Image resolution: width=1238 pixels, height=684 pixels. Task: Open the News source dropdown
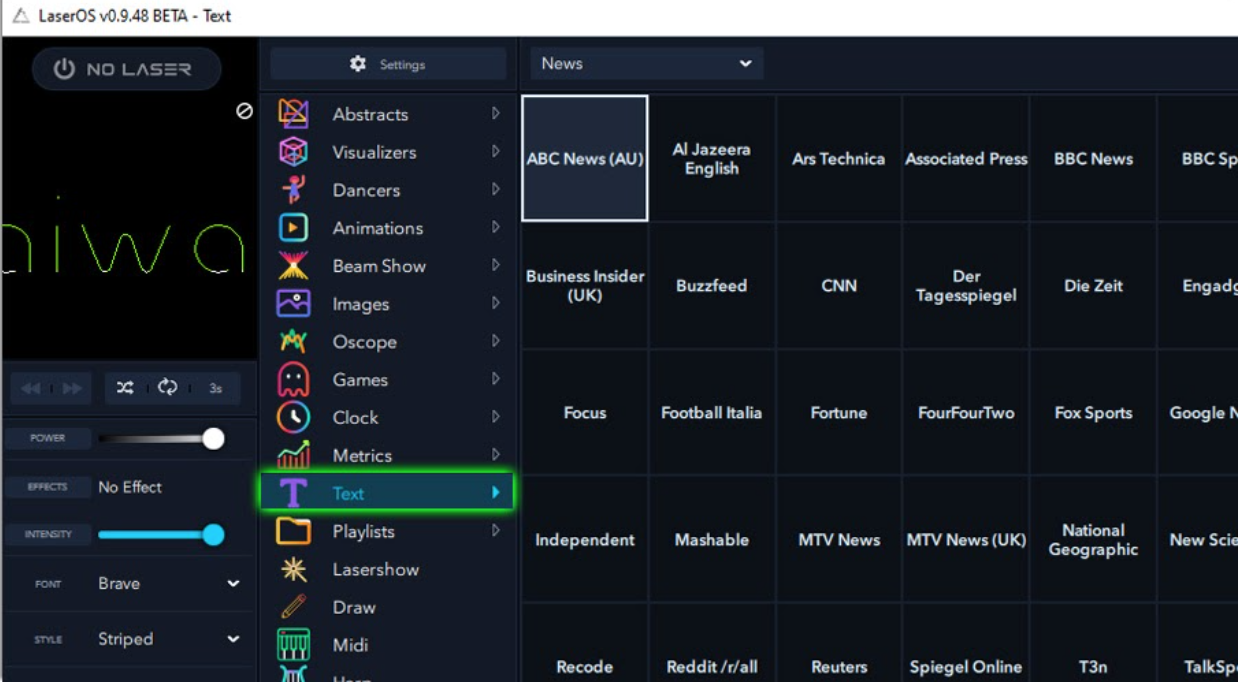646,63
